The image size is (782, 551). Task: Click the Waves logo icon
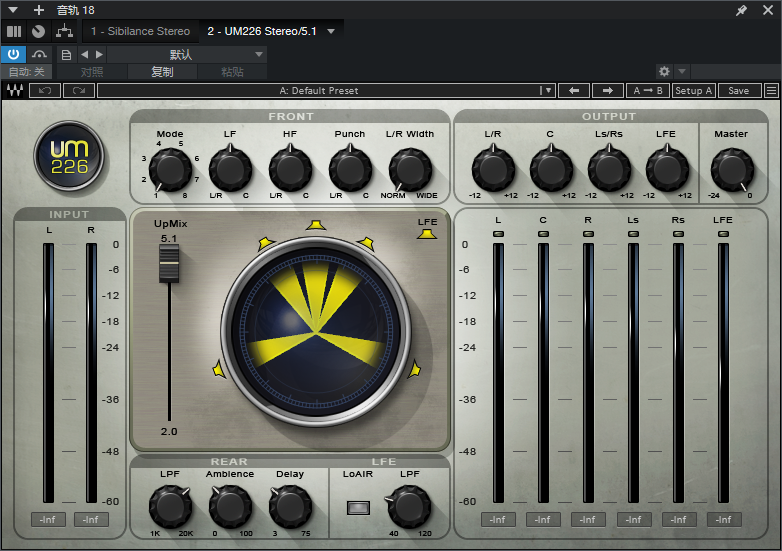coord(15,90)
